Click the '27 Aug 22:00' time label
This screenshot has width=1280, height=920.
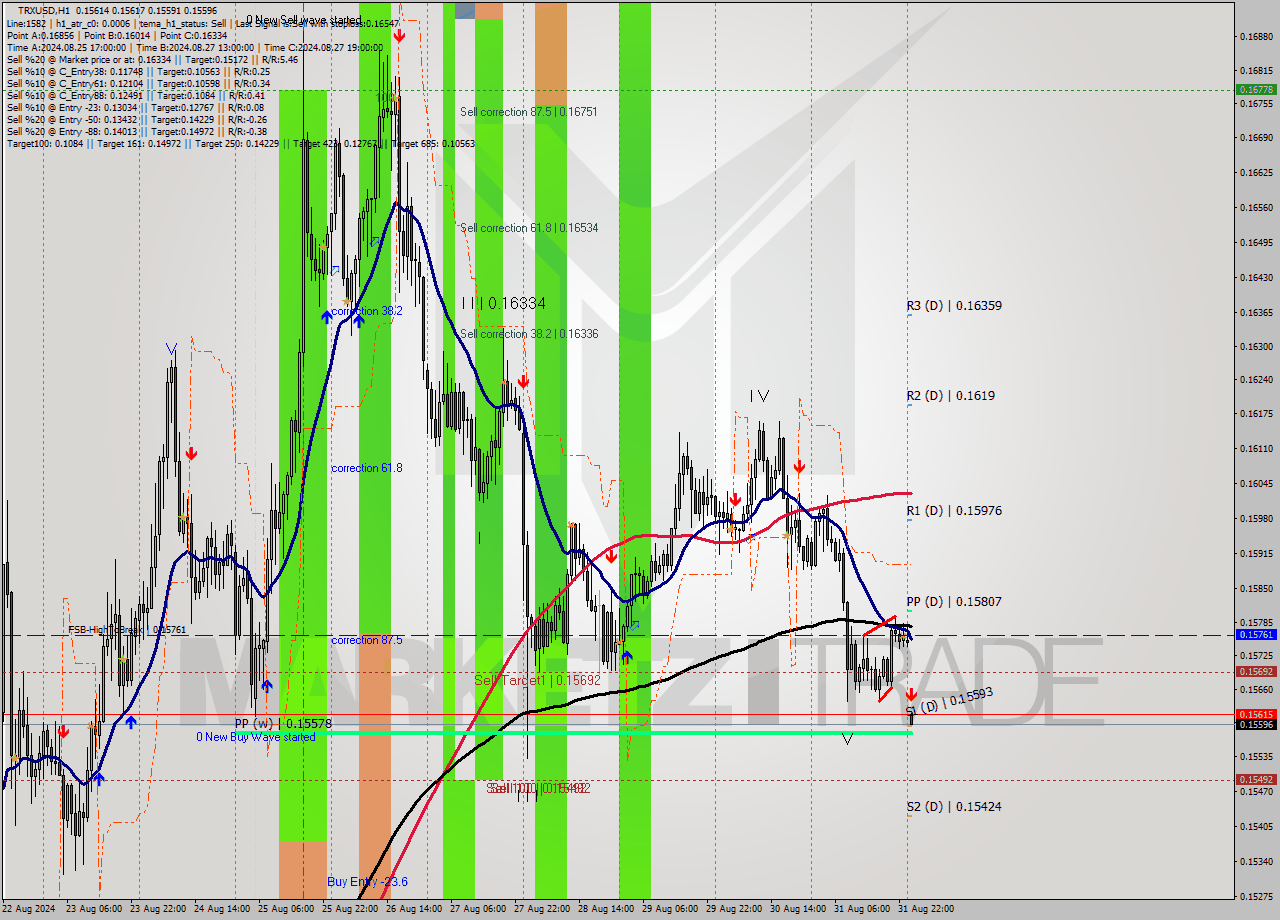[x=542, y=909]
